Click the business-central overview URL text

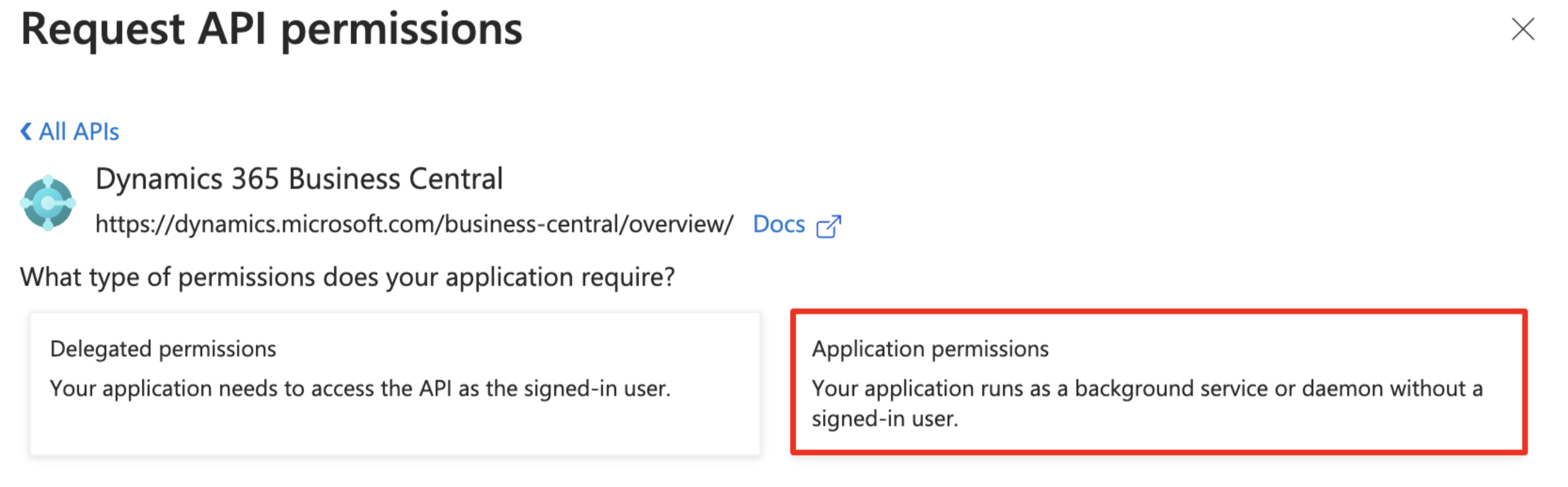[x=415, y=225]
